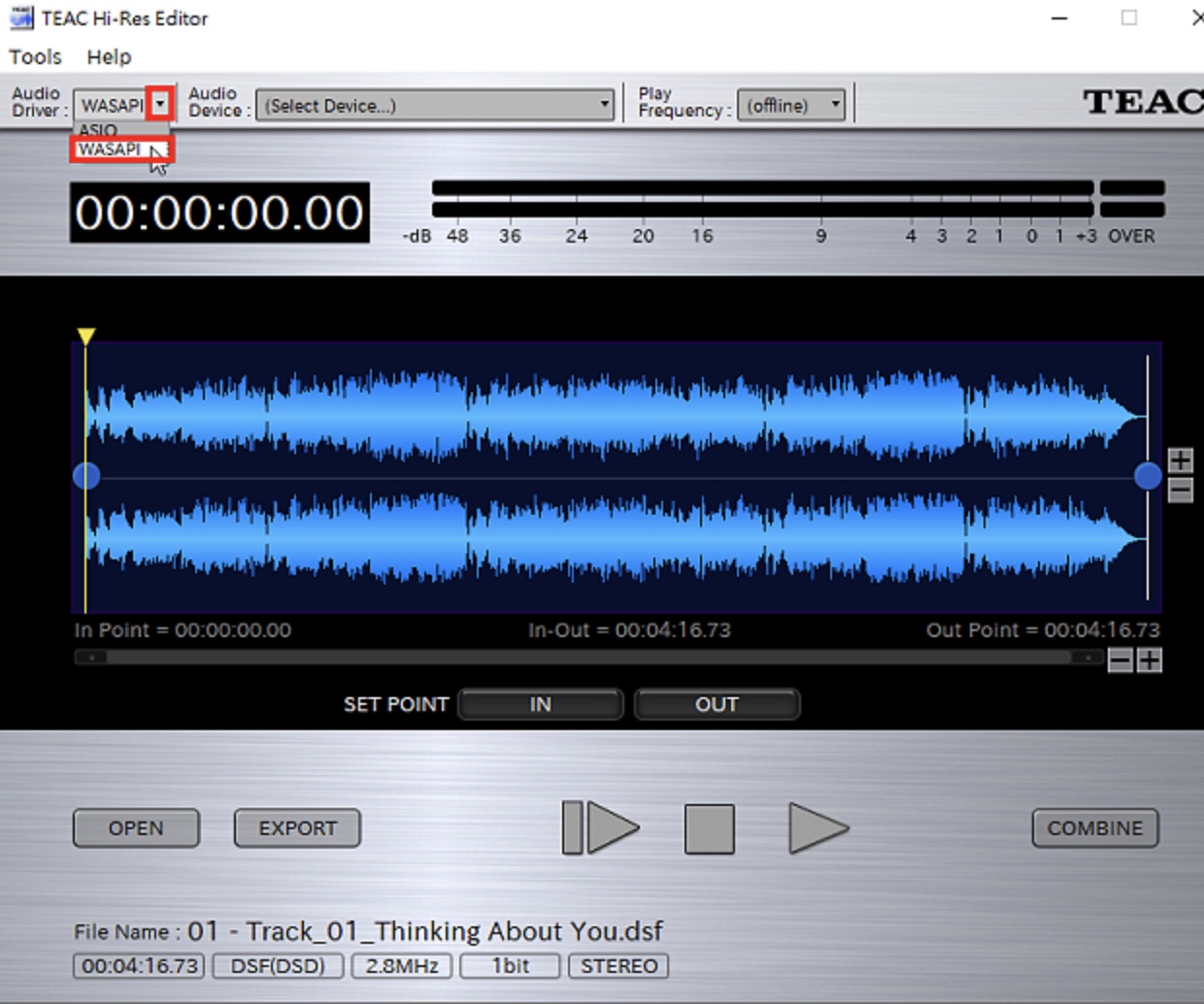Screen dimensions: 1204x1004
Task: Click the DSF(DSD) format box
Action: (278, 966)
